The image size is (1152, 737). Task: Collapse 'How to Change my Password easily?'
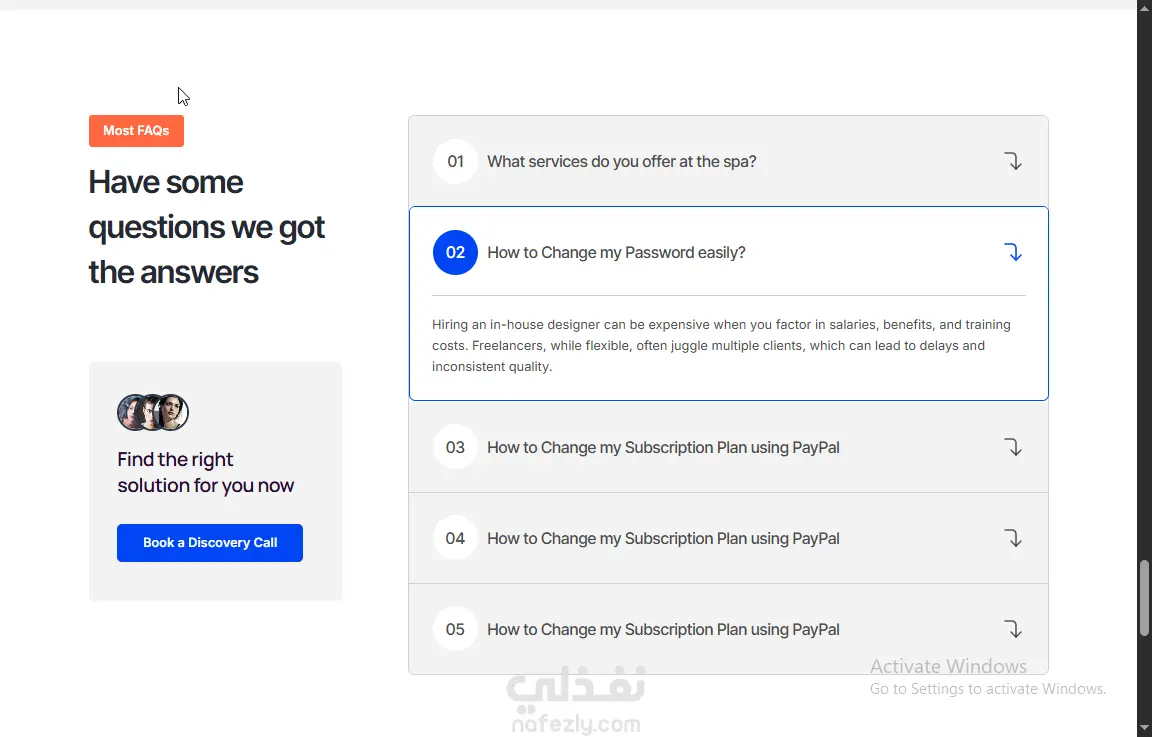[x=616, y=253]
